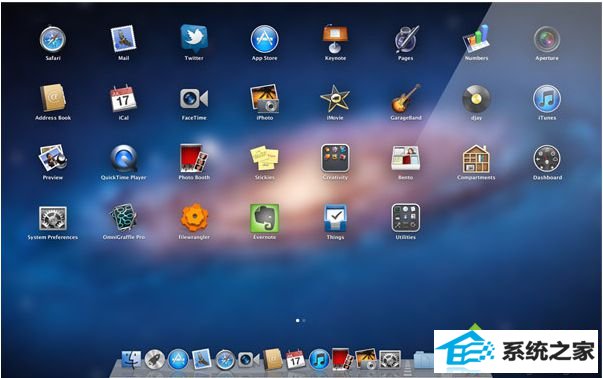
Task: Open Mail stamp icon in the Dock
Action: coord(202,359)
